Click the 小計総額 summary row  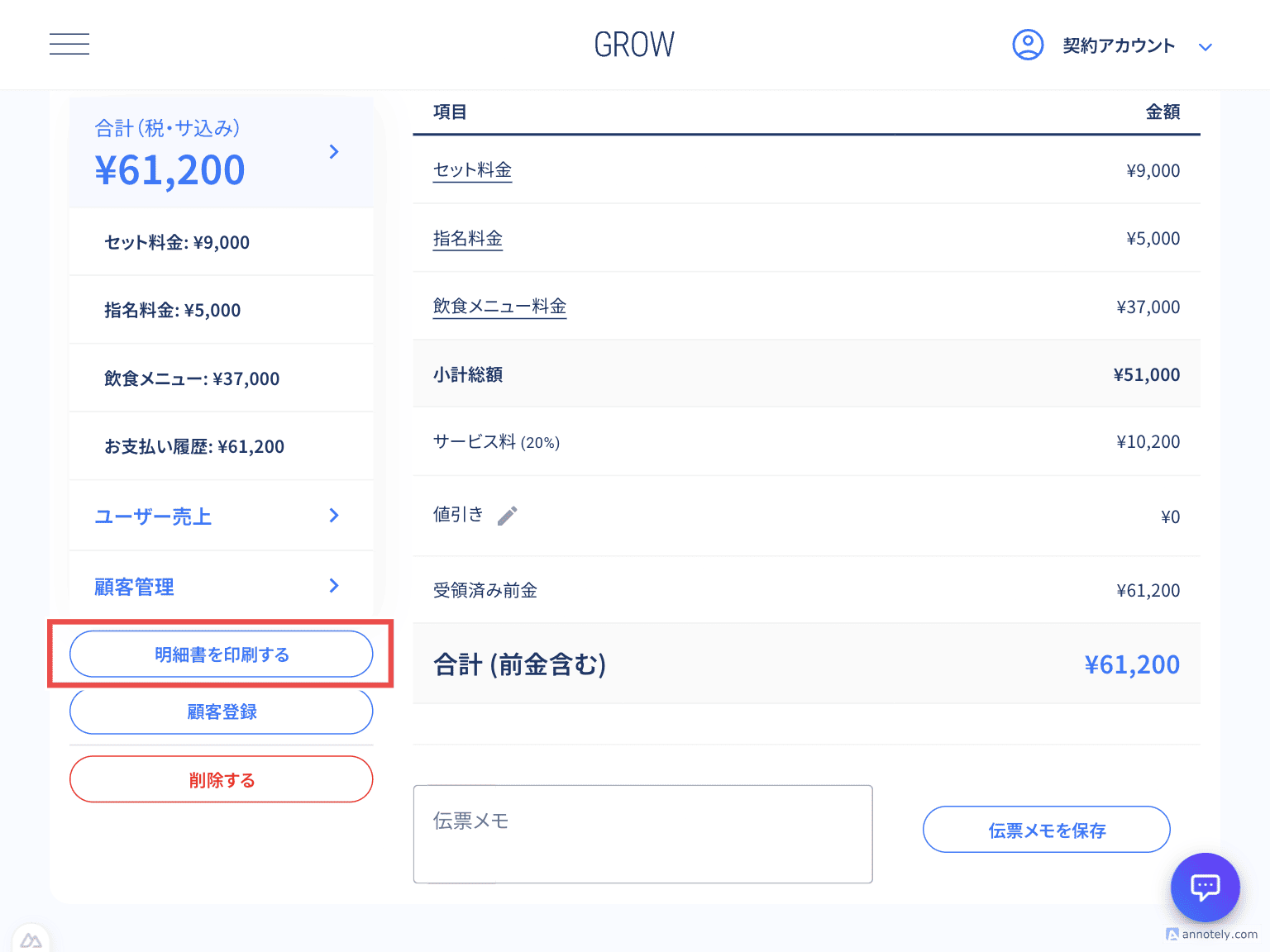(x=806, y=374)
